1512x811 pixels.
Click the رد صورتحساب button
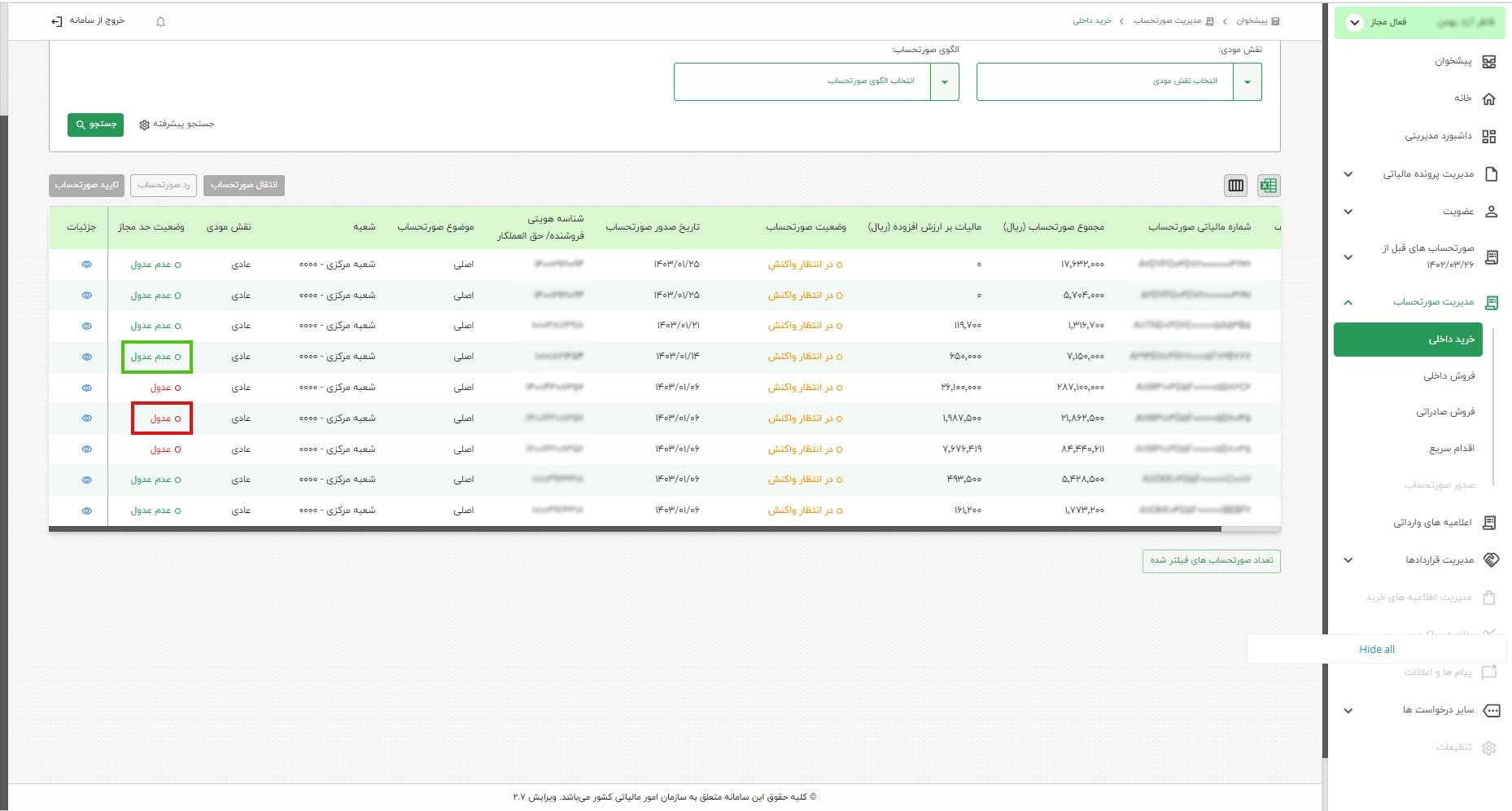click(164, 185)
